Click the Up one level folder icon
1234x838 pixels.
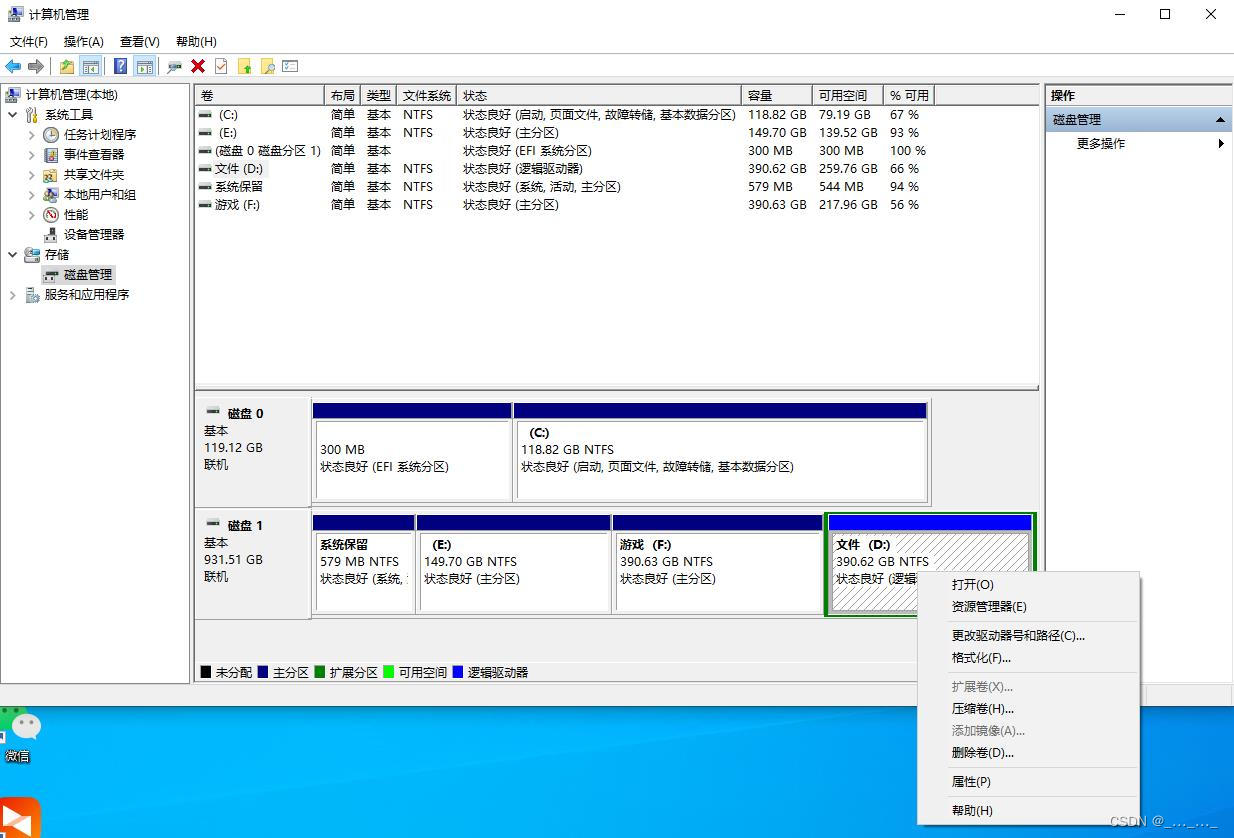click(66, 66)
